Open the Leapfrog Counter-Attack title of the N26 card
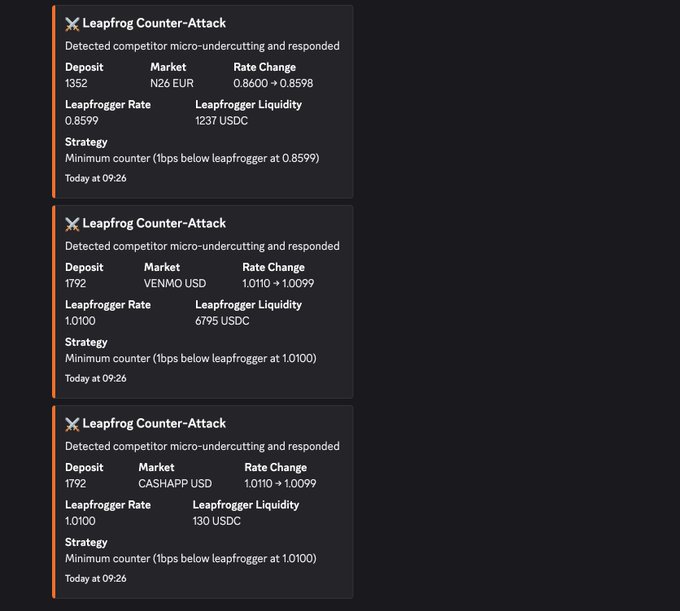Image resolution: width=680 pixels, height=611 pixels. (154, 23)
